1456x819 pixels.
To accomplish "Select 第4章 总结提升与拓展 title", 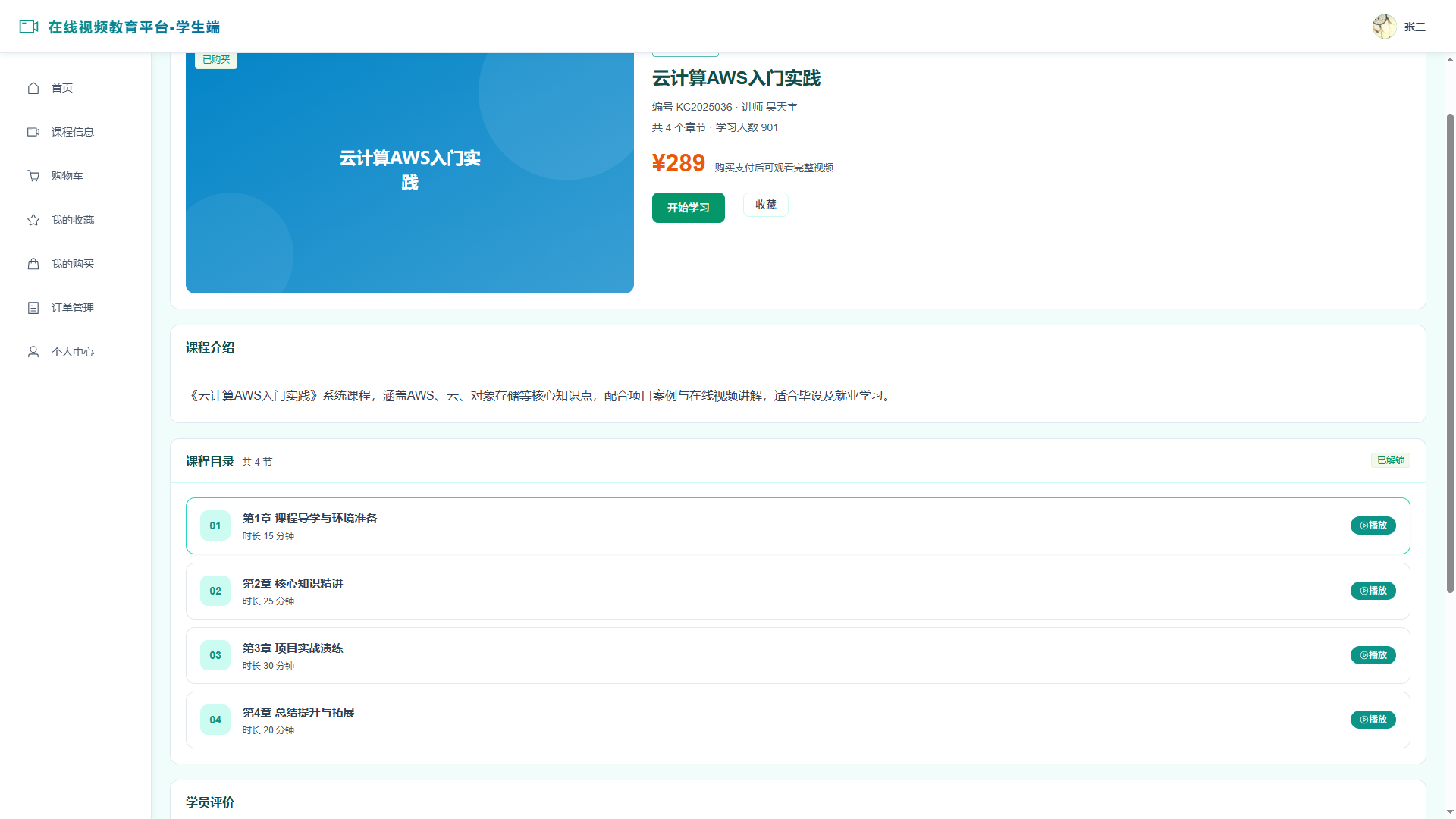I will (x=298, y=713).
